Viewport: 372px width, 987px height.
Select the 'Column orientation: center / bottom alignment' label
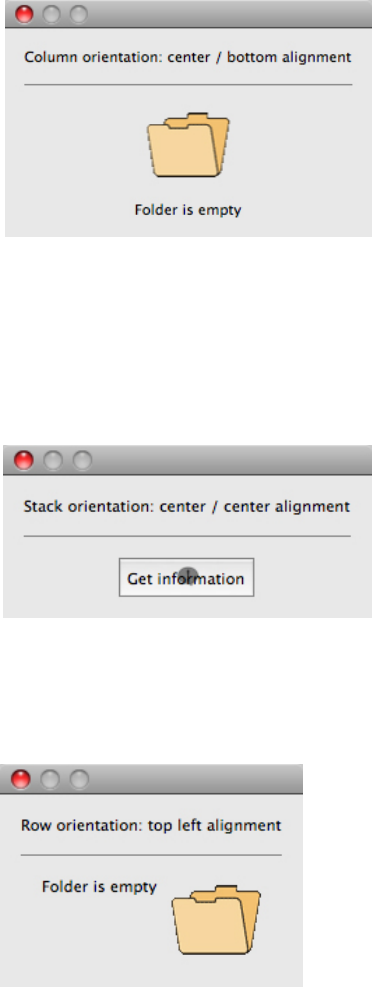[x=188, y=57]
